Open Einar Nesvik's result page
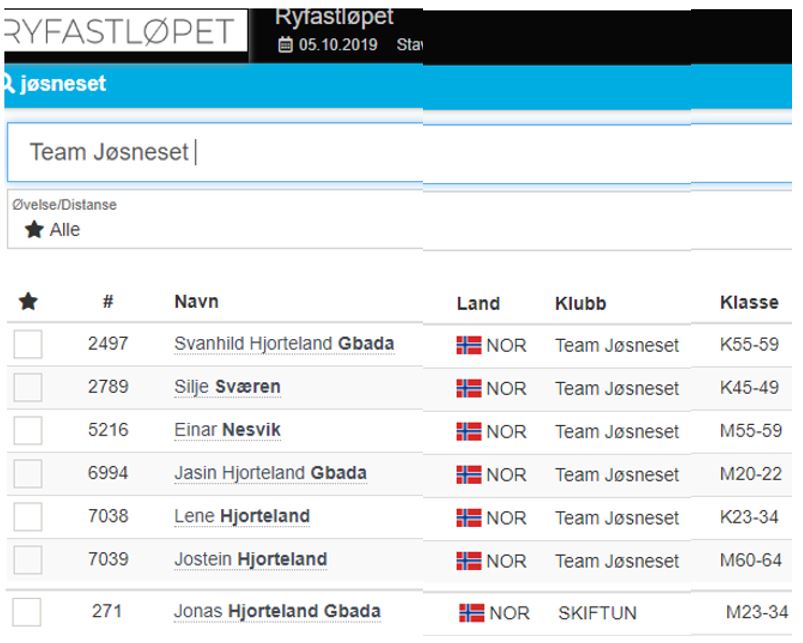This screenshot has width=803, height=643. (x=227, y=430)
